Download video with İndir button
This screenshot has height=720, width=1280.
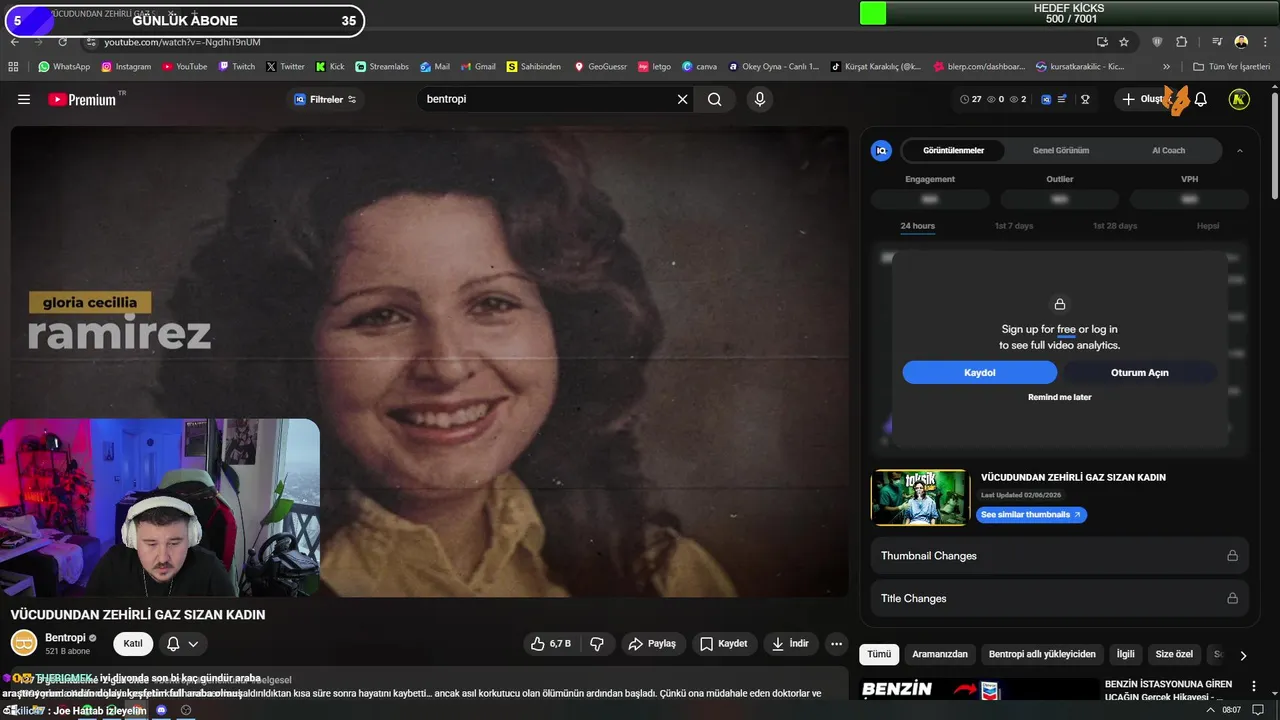790,644
